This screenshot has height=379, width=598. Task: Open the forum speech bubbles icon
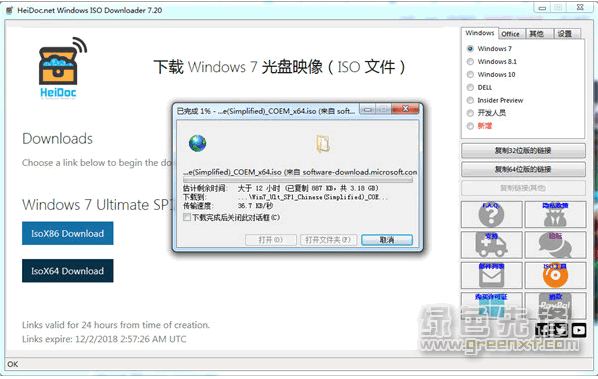click(x=555, y=245)
